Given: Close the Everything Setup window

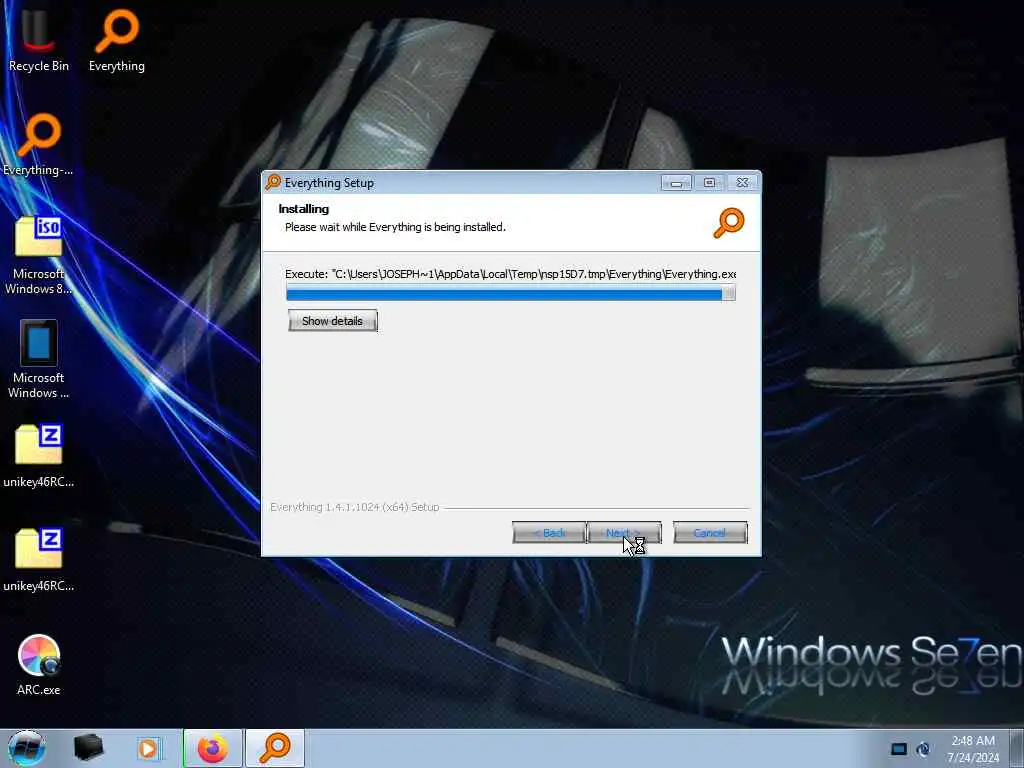Looking at the screenshot, I should click(743, 183).
